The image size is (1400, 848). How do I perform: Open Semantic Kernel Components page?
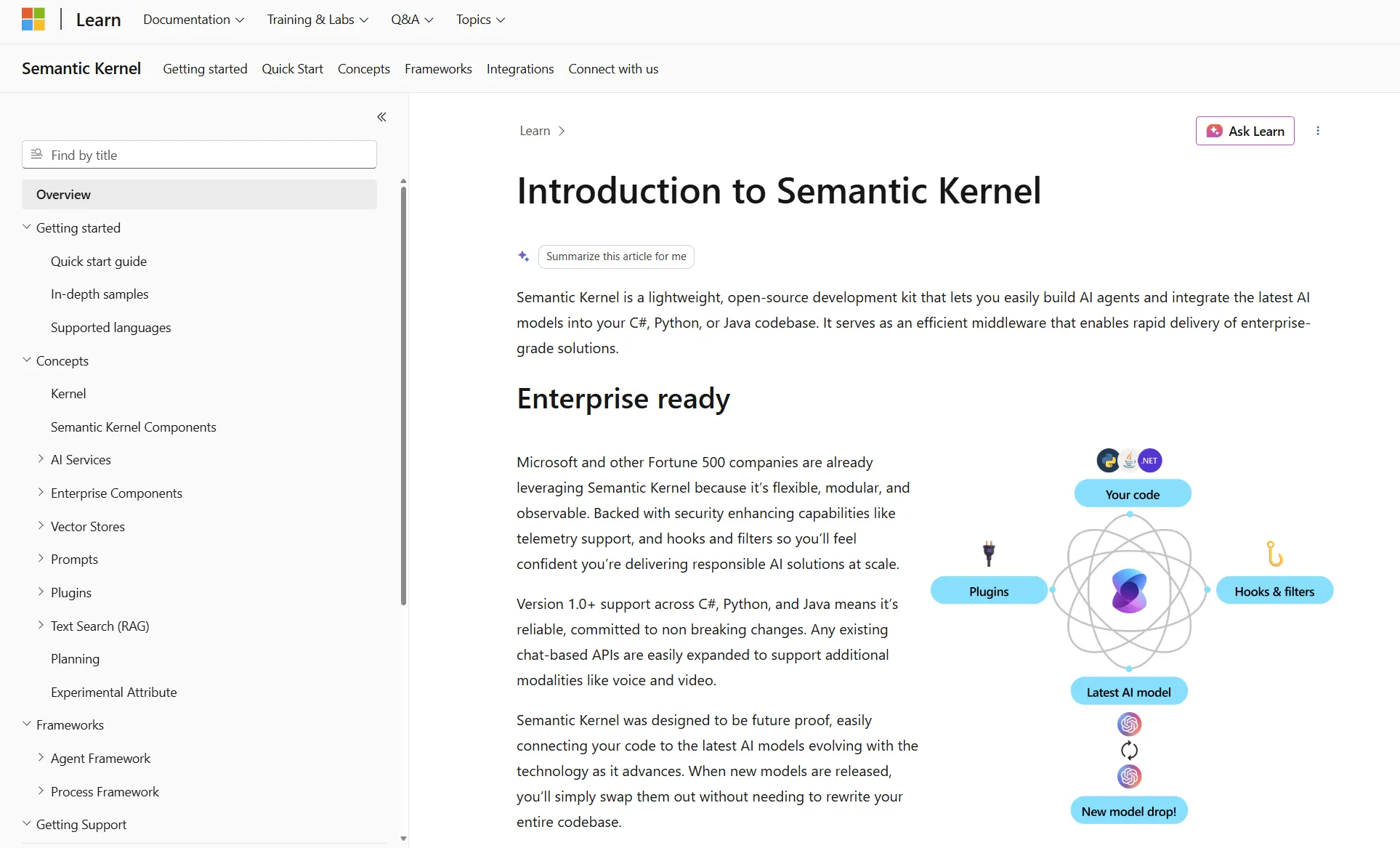[x=134, y=427]
